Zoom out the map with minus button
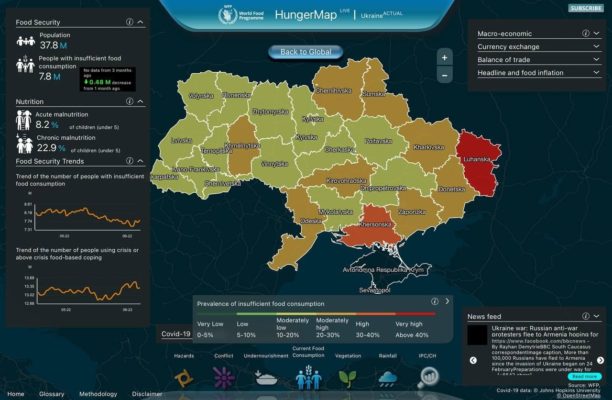 (445, 75)
